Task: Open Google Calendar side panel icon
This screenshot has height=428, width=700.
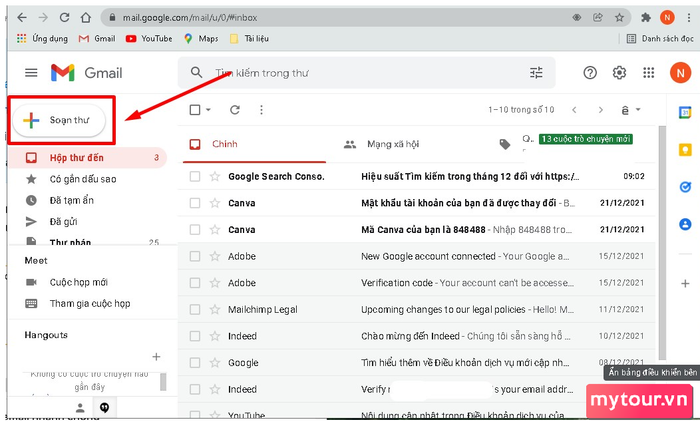Action: tap(685, 112)
